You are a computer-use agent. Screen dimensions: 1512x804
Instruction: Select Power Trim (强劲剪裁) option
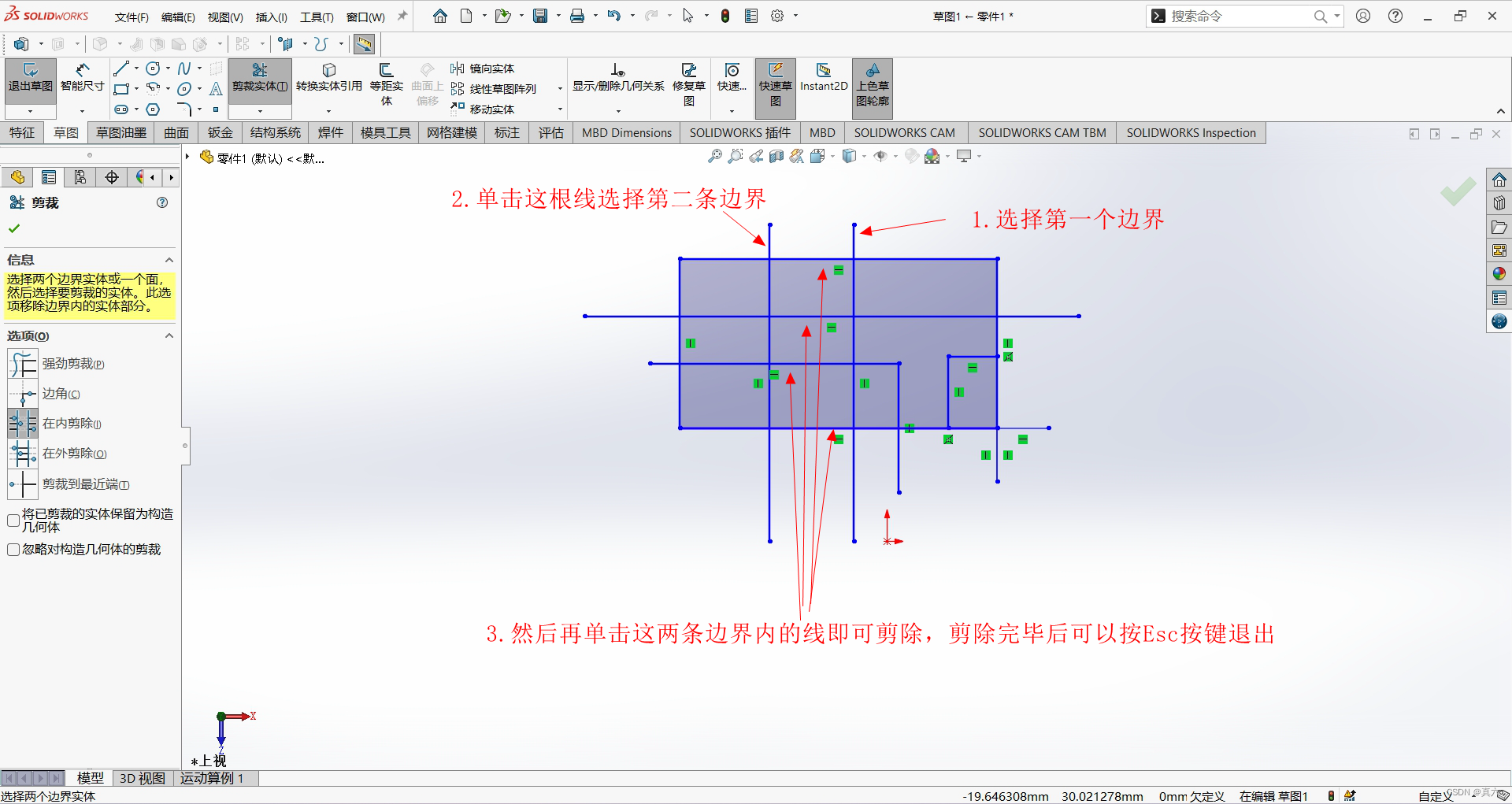(x=57, y=364)
